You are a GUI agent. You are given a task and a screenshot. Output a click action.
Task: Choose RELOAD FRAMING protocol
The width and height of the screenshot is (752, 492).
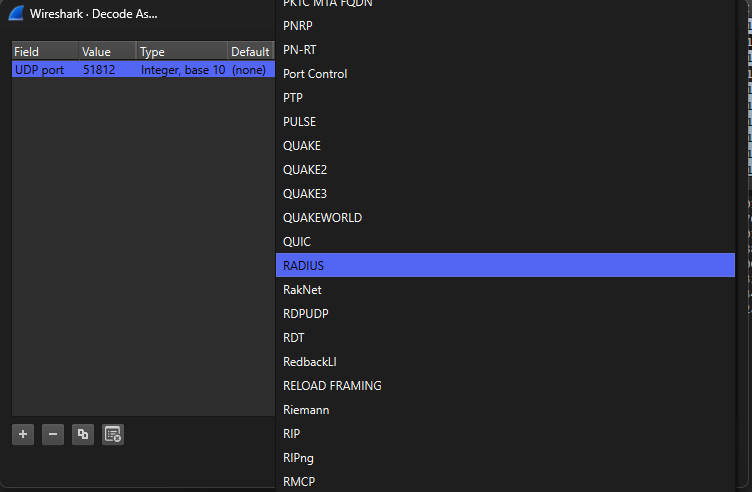(x=505, y=386)
